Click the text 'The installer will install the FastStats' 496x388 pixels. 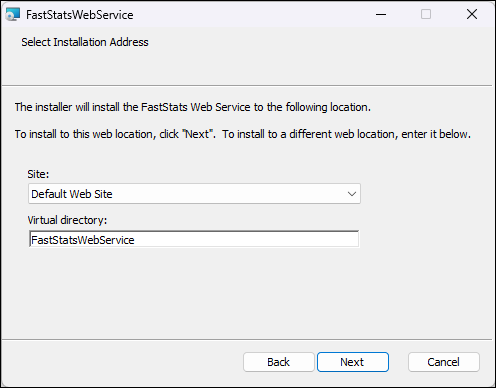[102, 107]
